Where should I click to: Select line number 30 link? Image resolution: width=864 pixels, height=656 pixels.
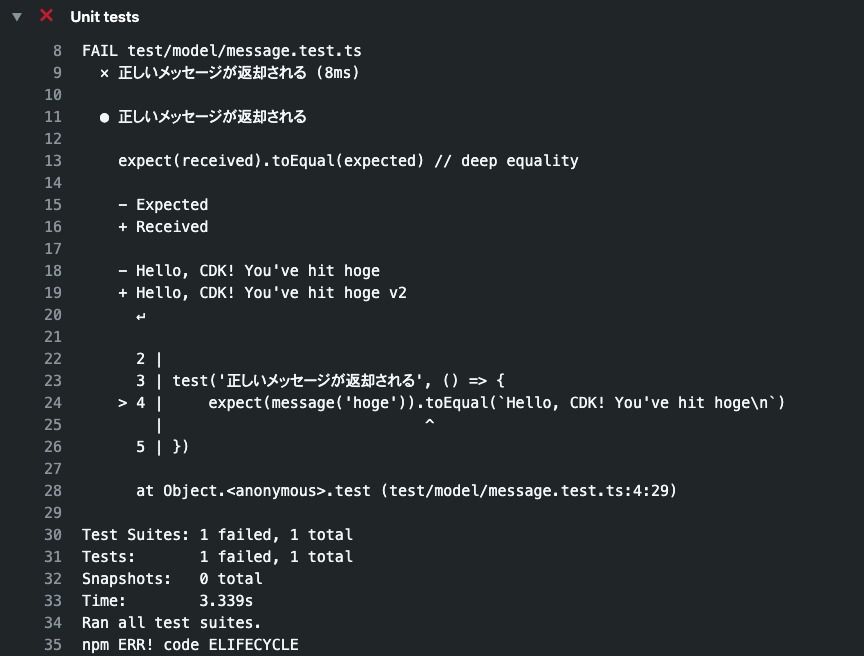[x=53, y=535]
